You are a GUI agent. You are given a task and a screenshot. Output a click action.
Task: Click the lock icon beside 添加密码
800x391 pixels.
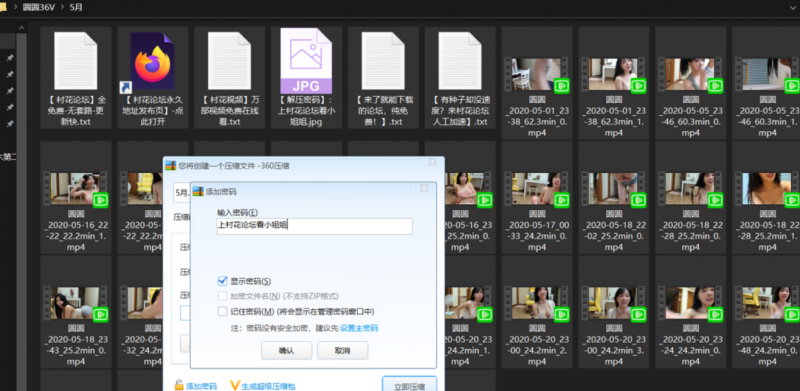pos(179,385)
